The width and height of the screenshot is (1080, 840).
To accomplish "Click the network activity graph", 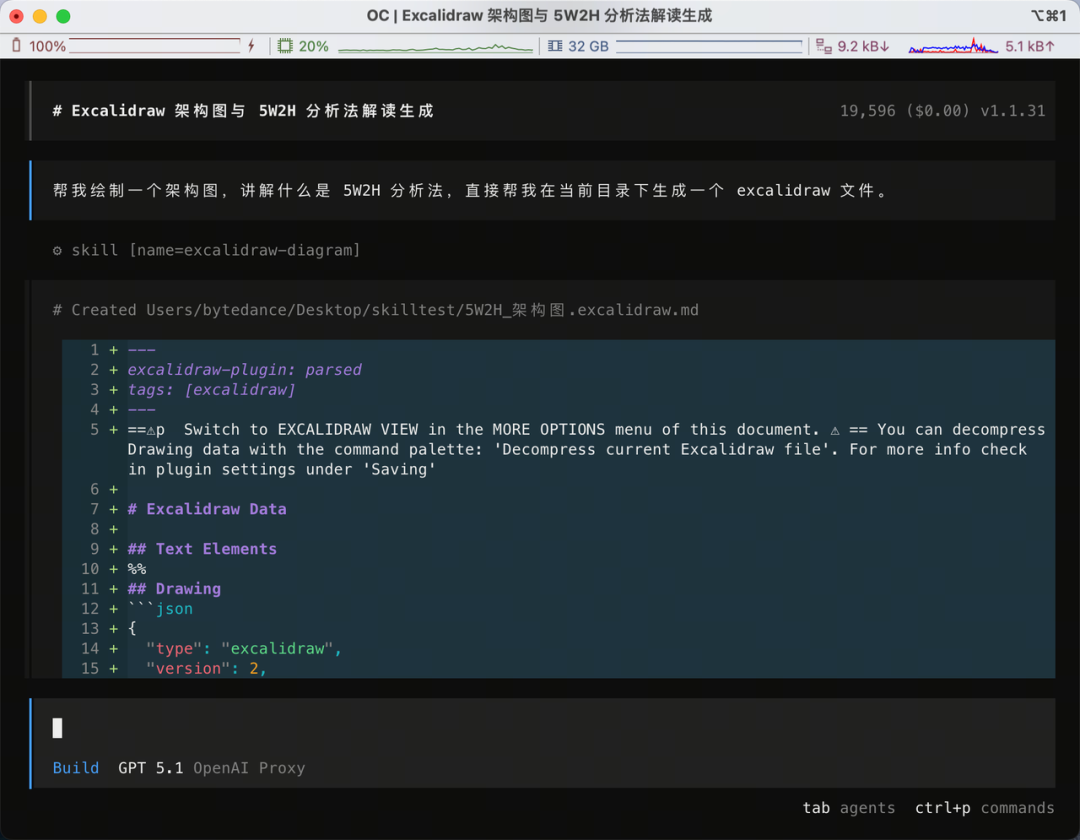I will click(953, 46).
